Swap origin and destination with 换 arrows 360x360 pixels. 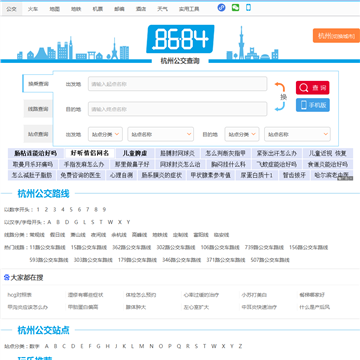pos(280,97)
